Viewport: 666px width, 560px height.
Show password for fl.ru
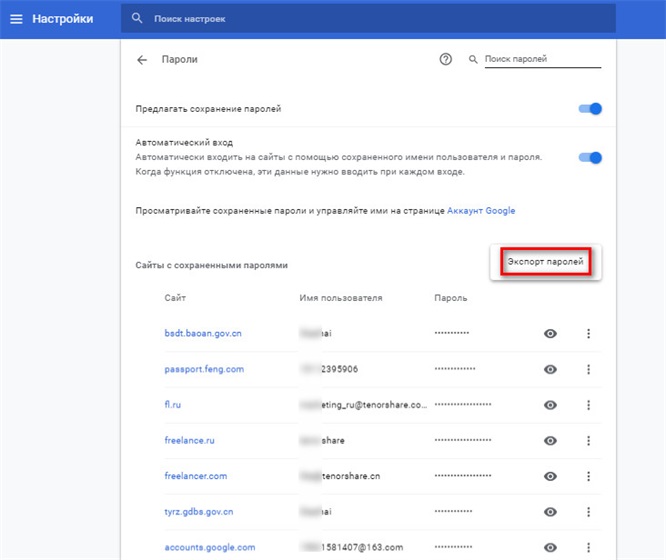pyautogui.click(x=550, y=405)
